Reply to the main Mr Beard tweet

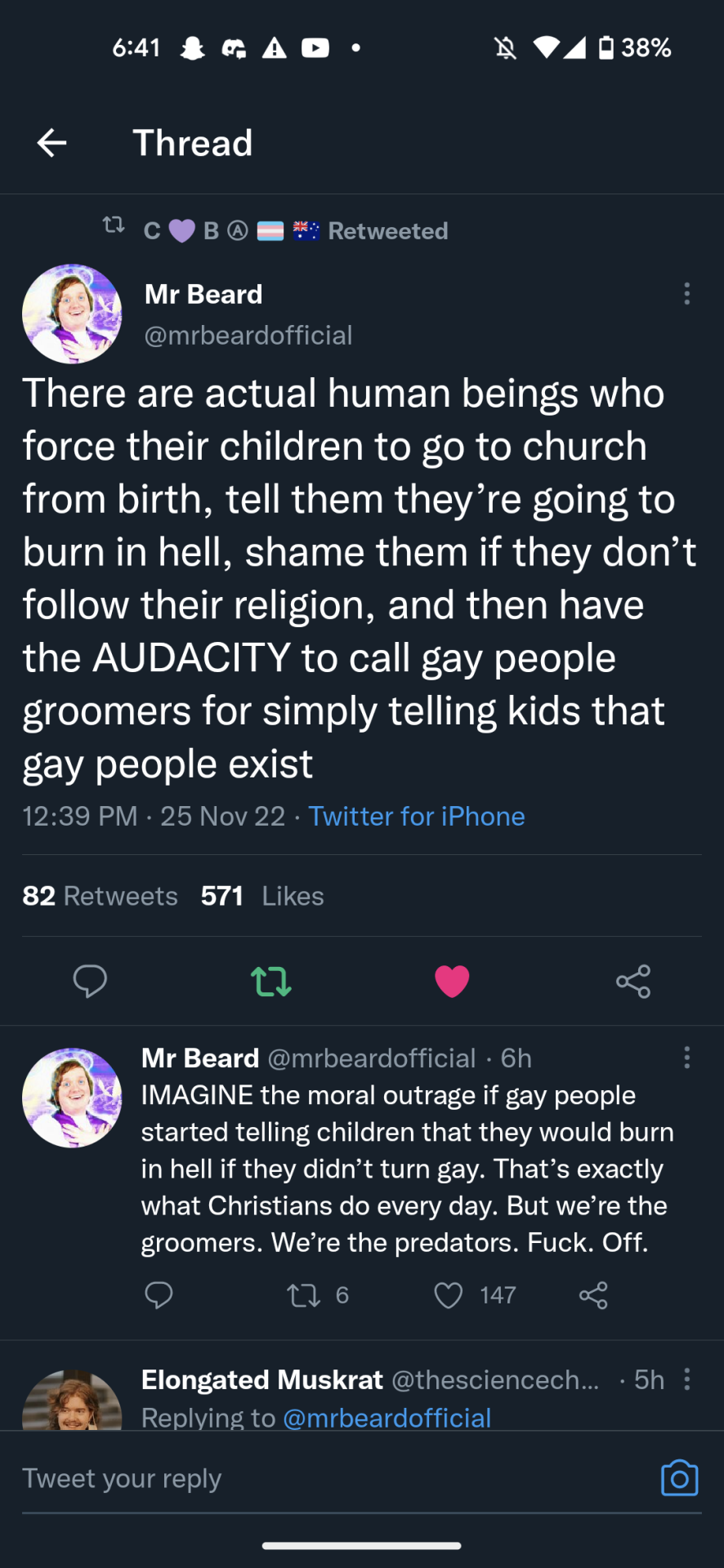pyautogui.click(x=90, y=980)
